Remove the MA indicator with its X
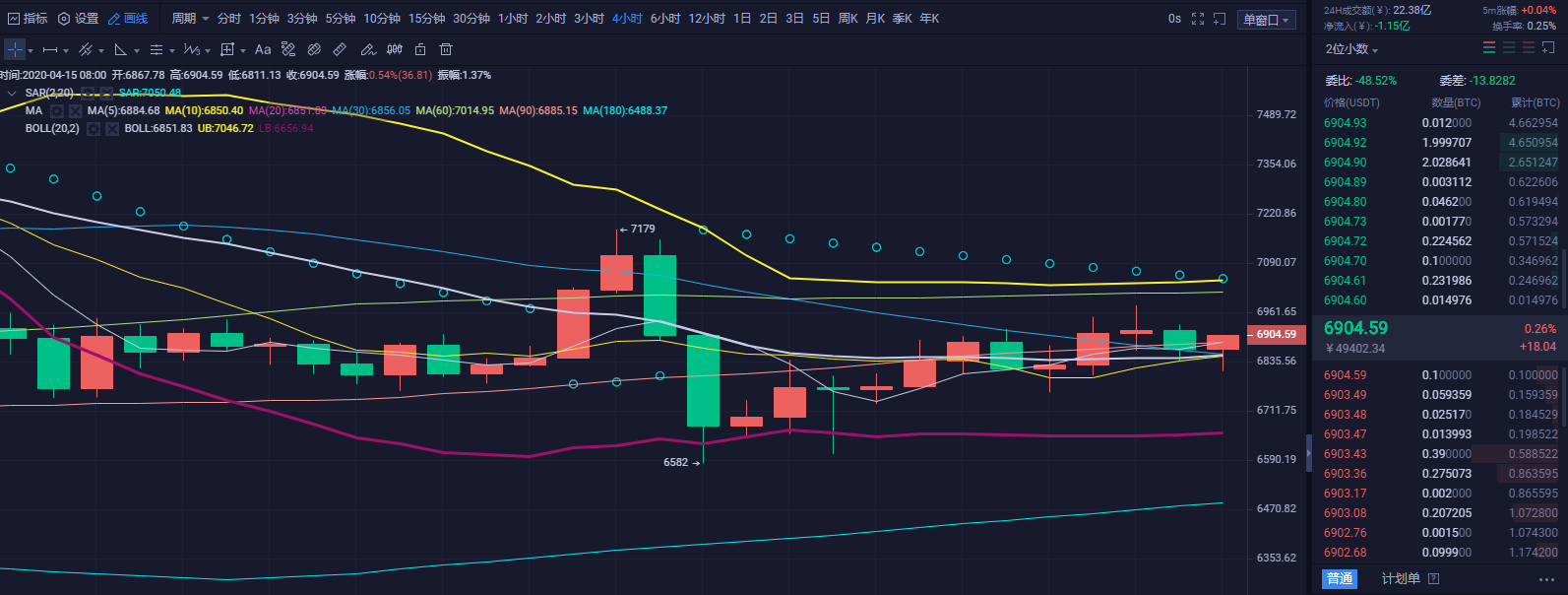Viewport: 1568px width, 595px height. pos(75,111)
